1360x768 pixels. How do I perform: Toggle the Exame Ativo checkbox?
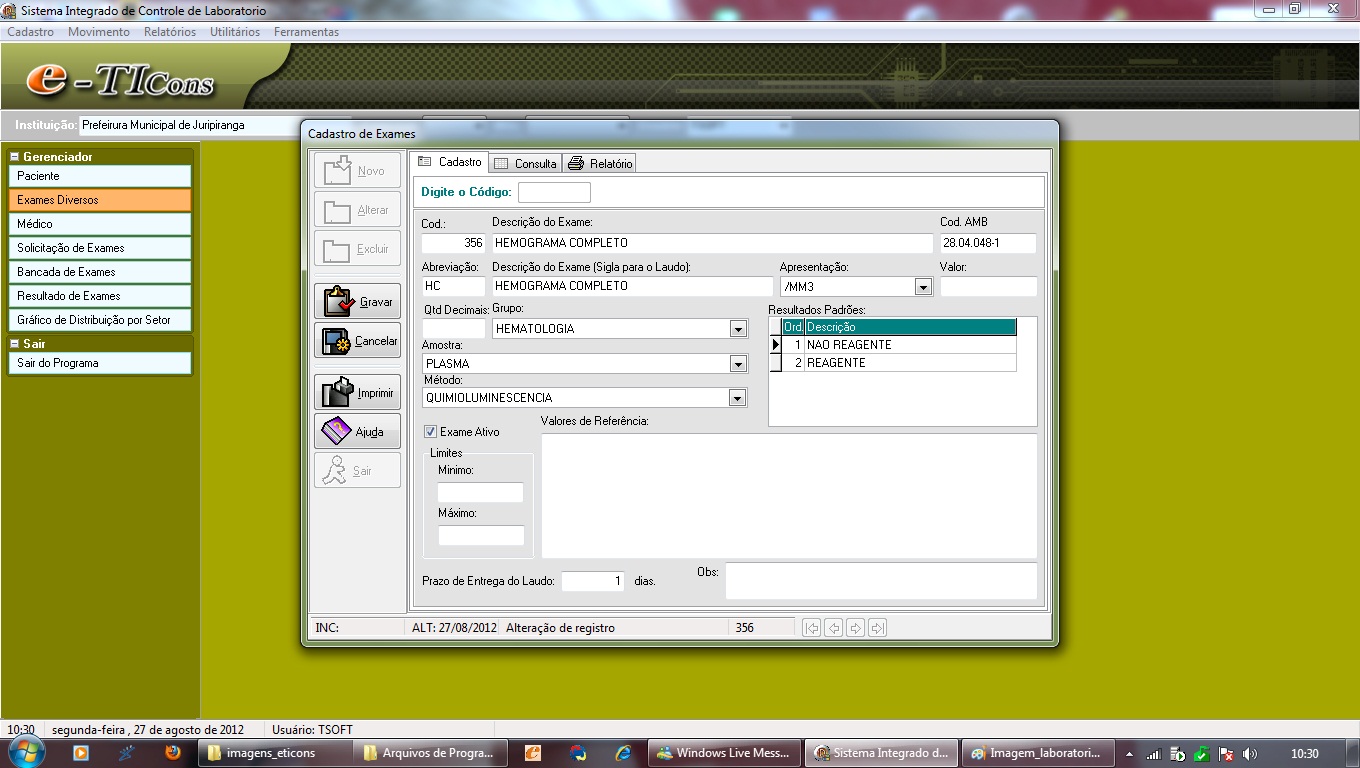[431, 432]
